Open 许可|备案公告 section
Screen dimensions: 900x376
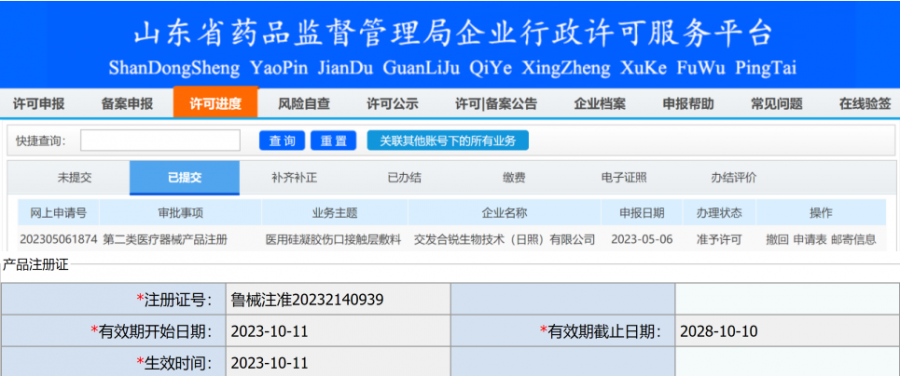(x=496, y=104)
